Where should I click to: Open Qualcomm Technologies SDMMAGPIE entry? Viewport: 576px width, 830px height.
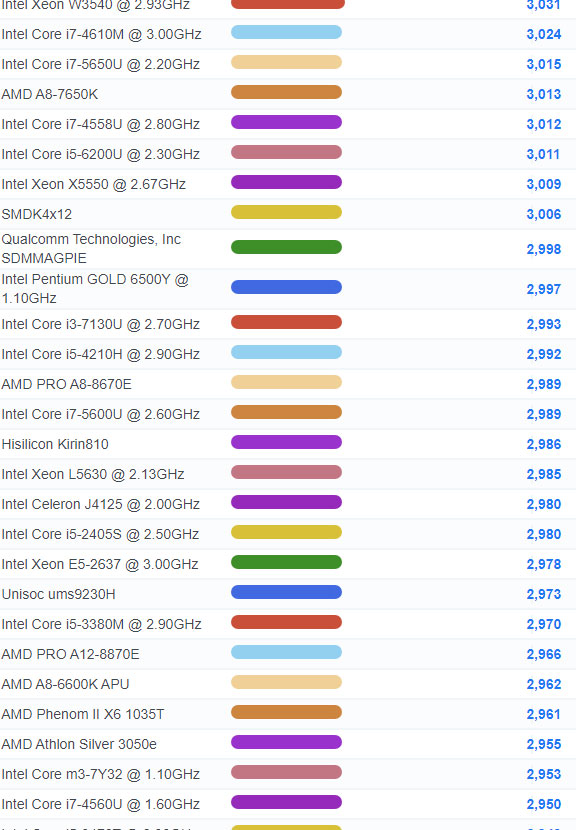91,249
